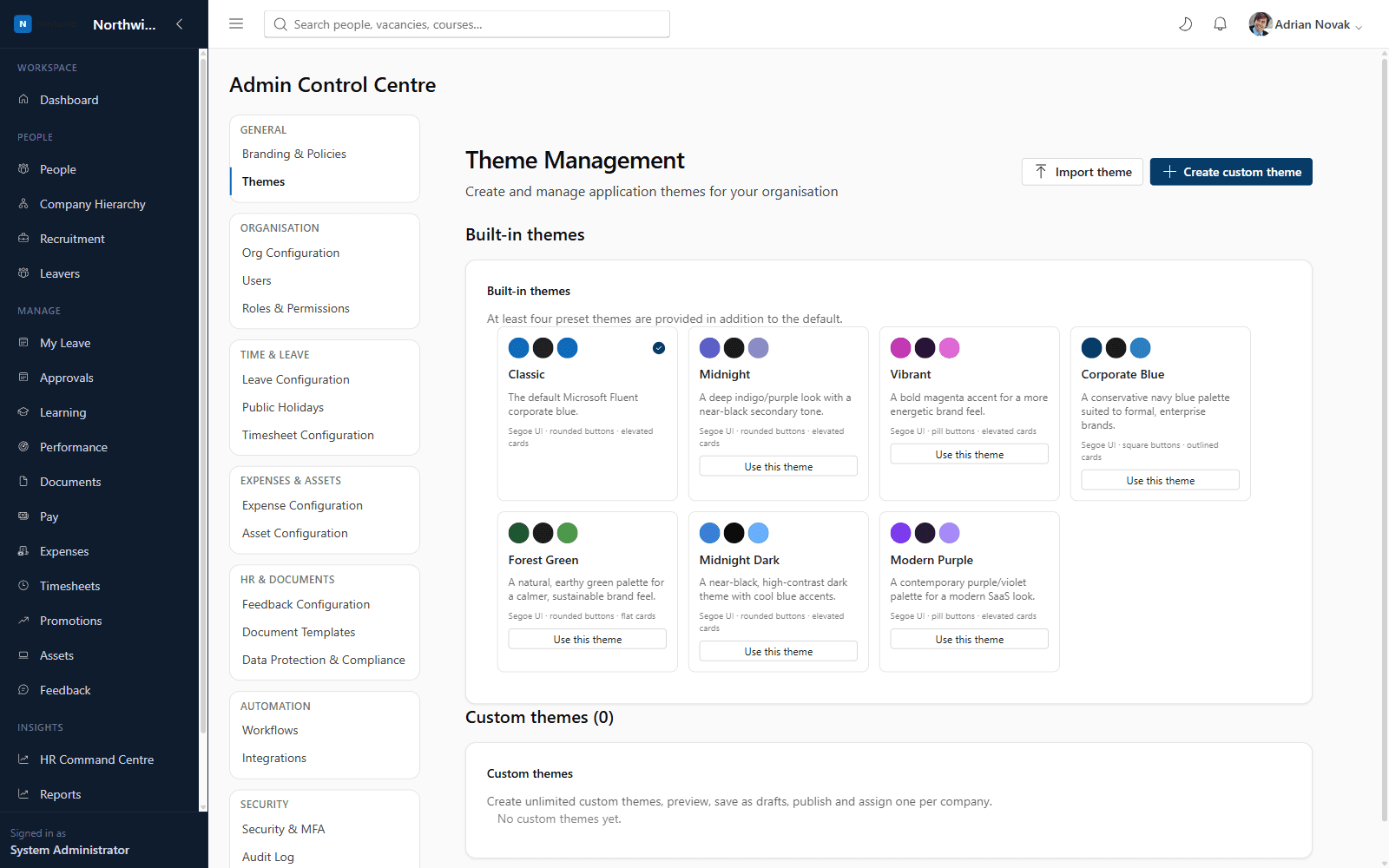The height and width of the screenshot is (868, 1389).
Task: Click the Promotions trend arrow icon
Action: pyautogui.click(x=23, y=621)
